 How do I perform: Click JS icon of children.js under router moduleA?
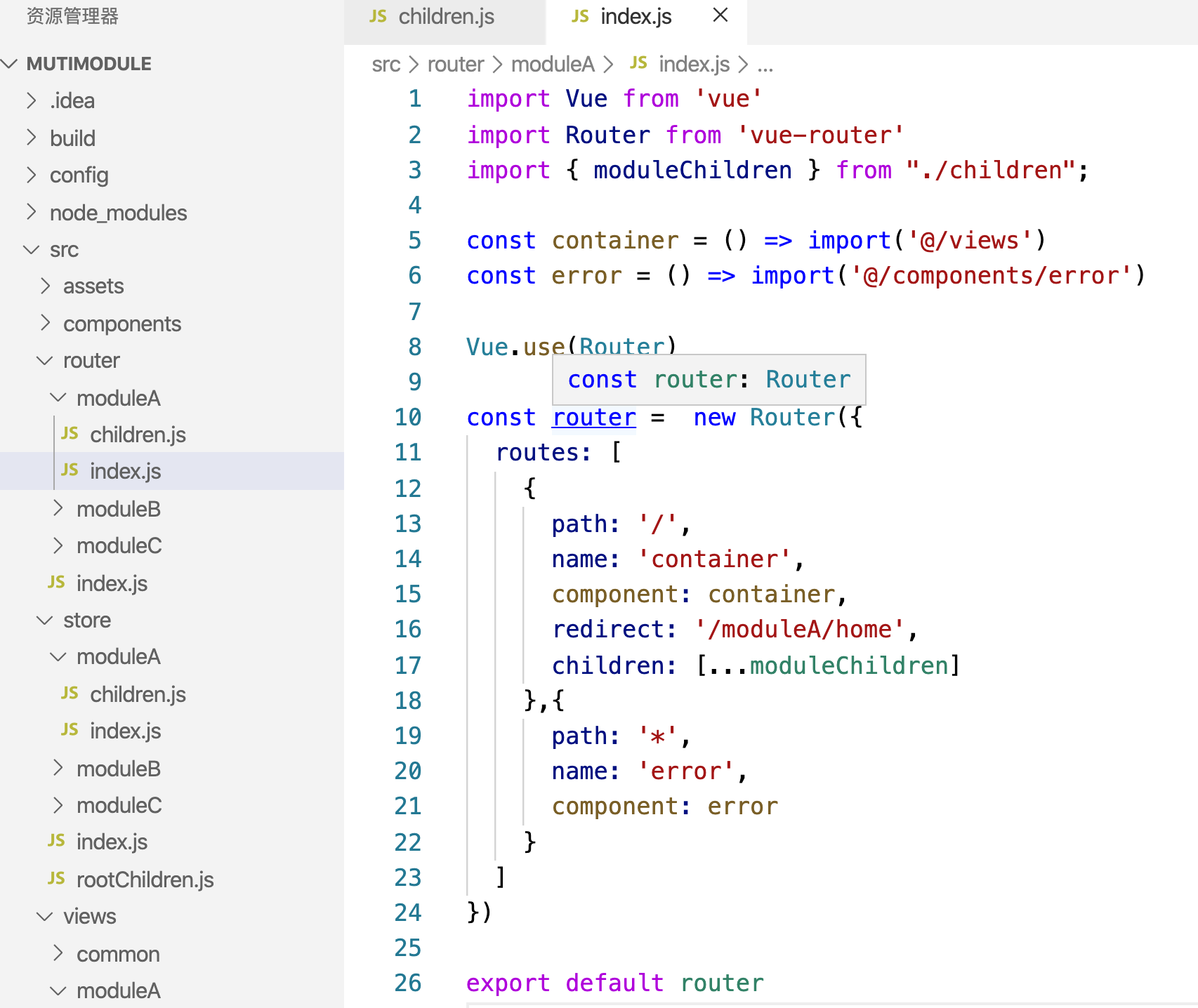pos(70,433)
